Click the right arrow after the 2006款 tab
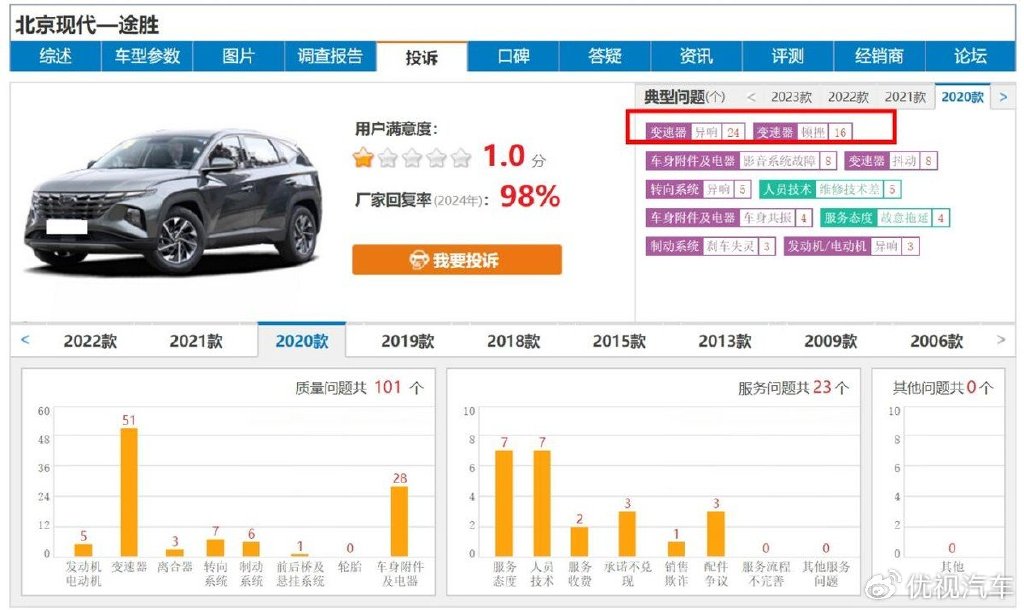 point(1001,341)
